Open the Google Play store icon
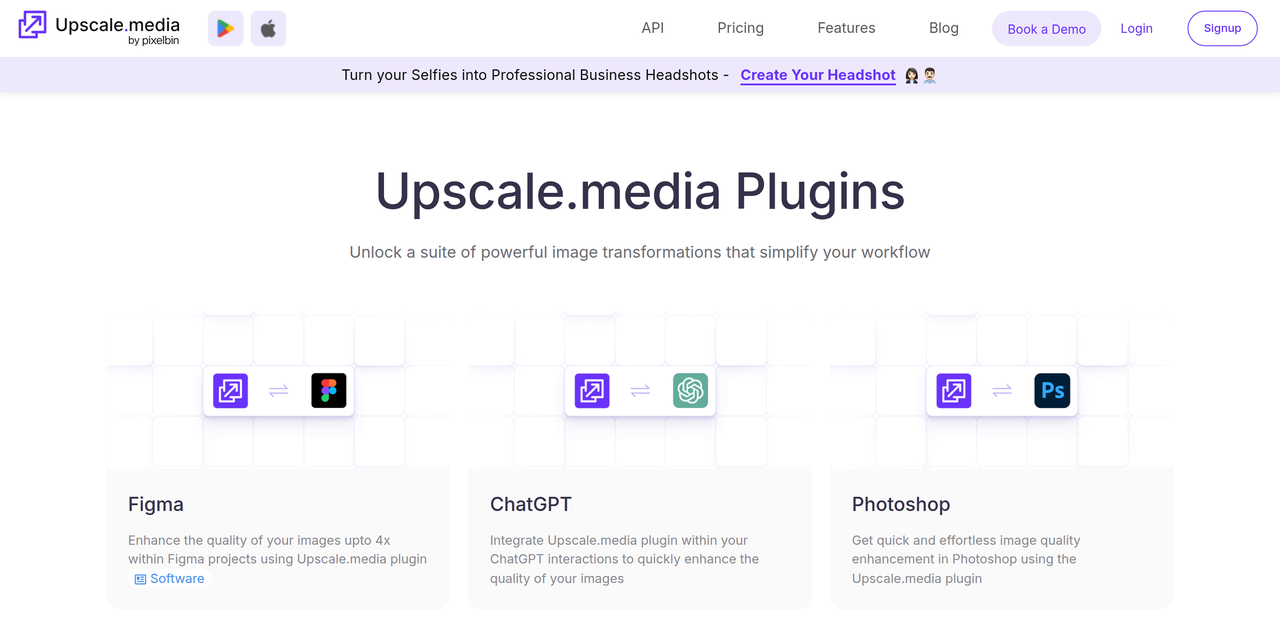The image size is (1280, 627). point(226,29)
